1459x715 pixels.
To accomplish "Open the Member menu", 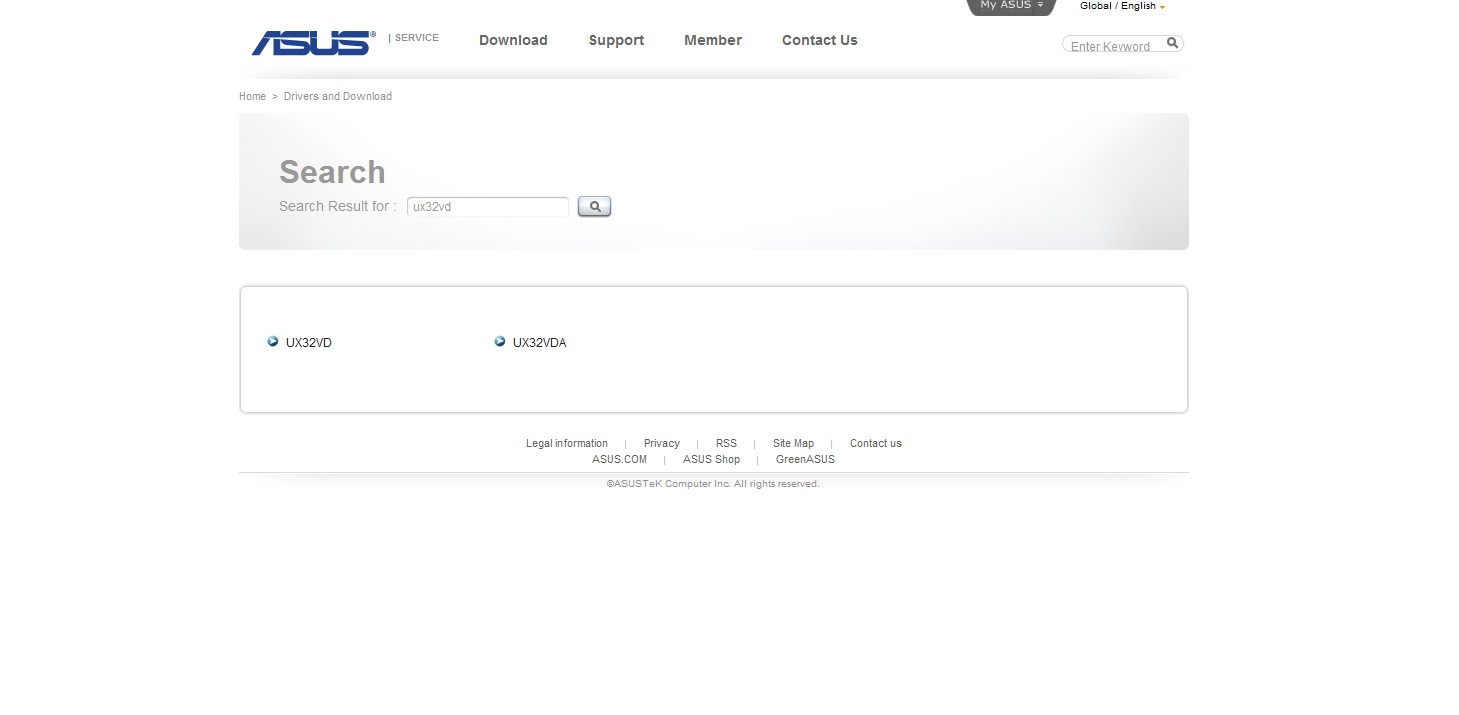I will coord(713,40).
